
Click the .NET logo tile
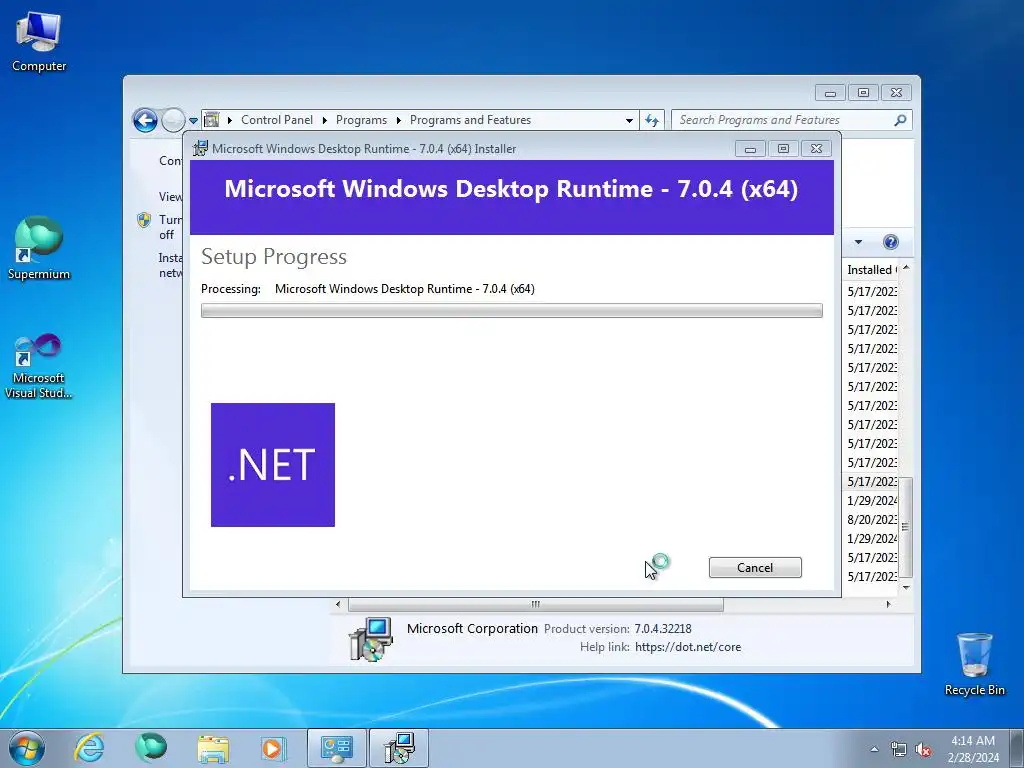pyautogui.click(x=273, y=465)
